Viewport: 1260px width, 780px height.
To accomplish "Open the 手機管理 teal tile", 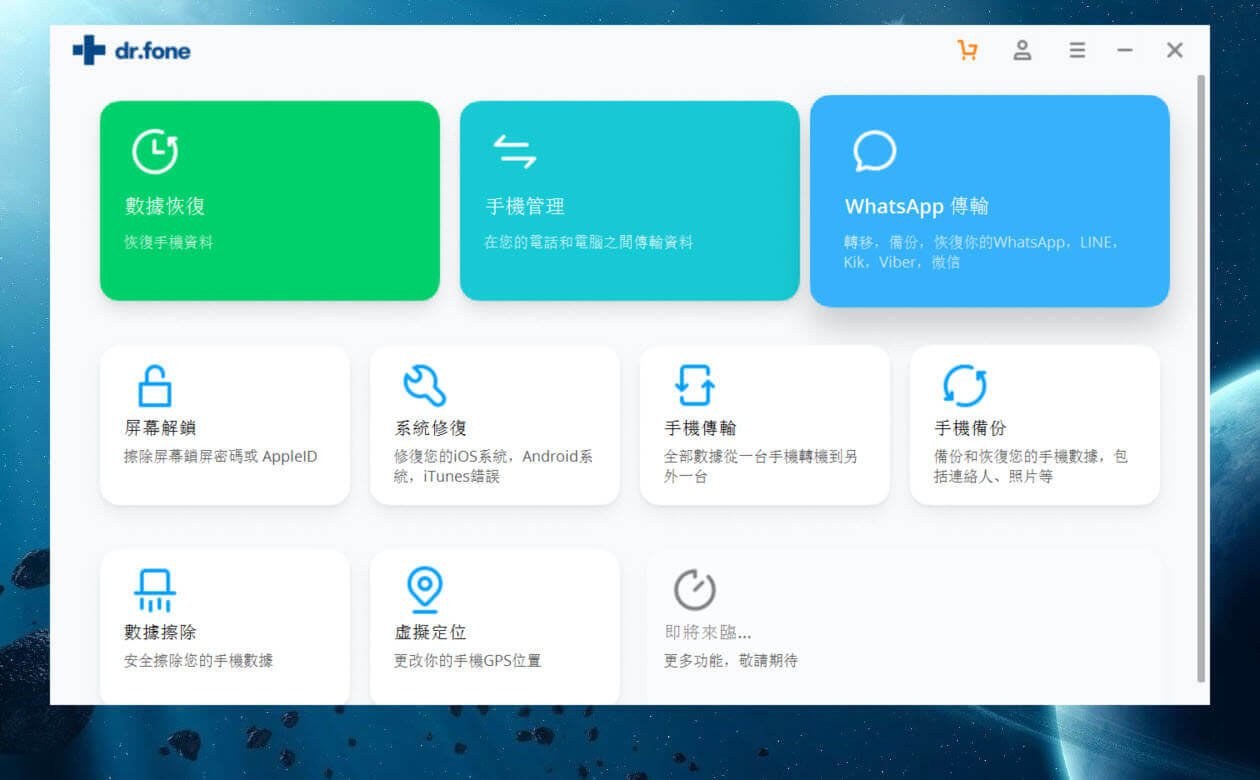I will 630,200.
